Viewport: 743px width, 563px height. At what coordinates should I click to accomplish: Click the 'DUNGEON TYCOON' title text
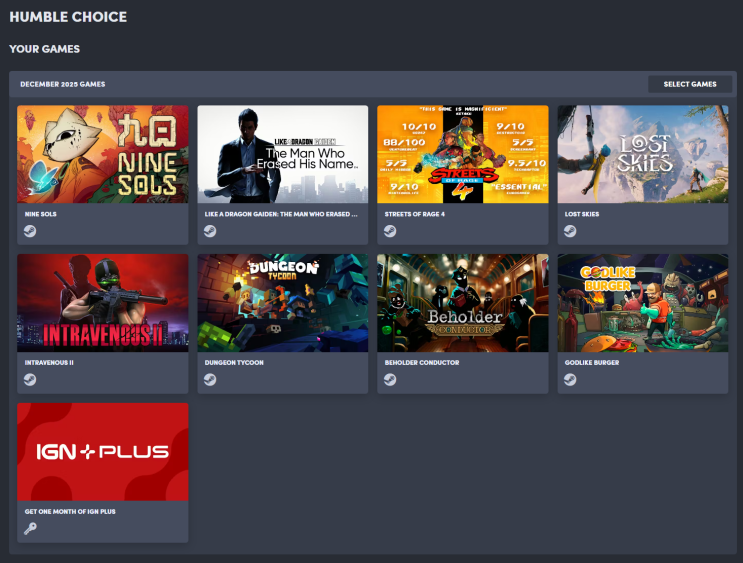[234, 363]
